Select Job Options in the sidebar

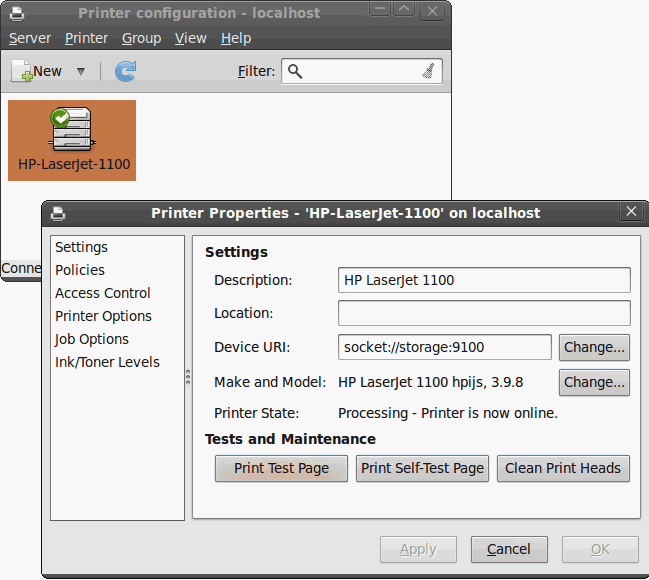(x=117, y=339)
